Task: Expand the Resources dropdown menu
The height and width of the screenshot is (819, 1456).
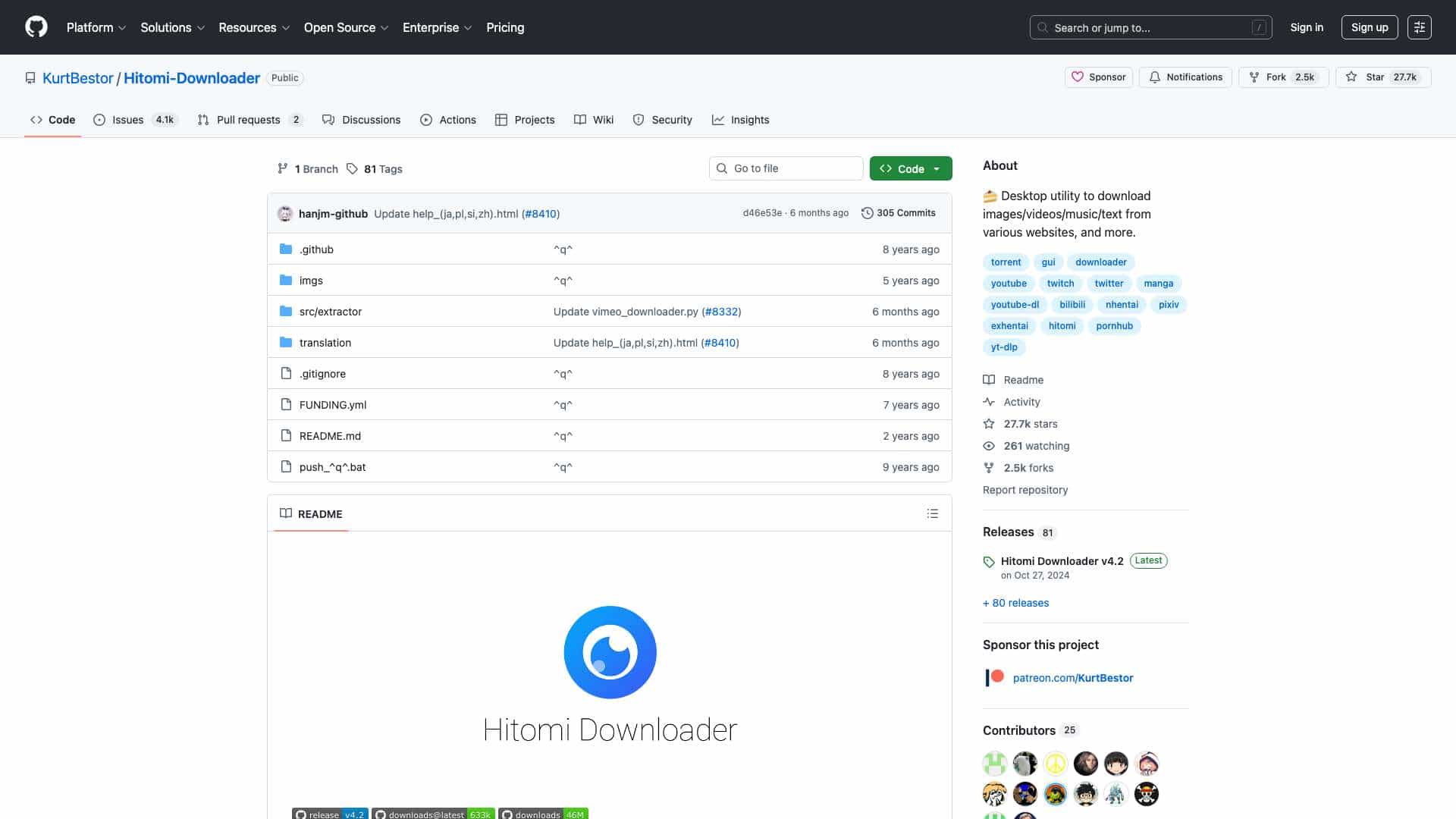Action: 254,27
